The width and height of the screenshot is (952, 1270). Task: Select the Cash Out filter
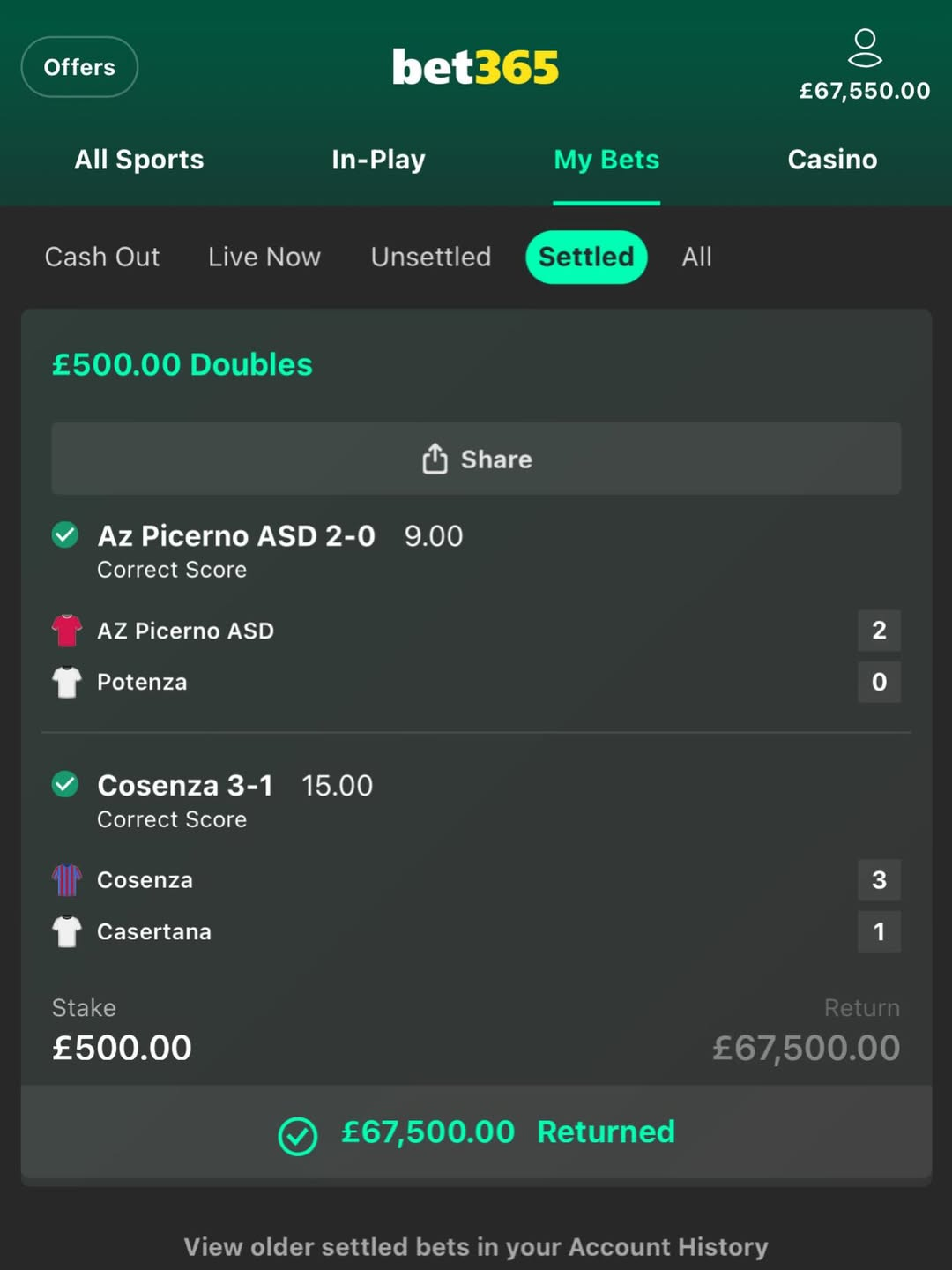[102, 257]
